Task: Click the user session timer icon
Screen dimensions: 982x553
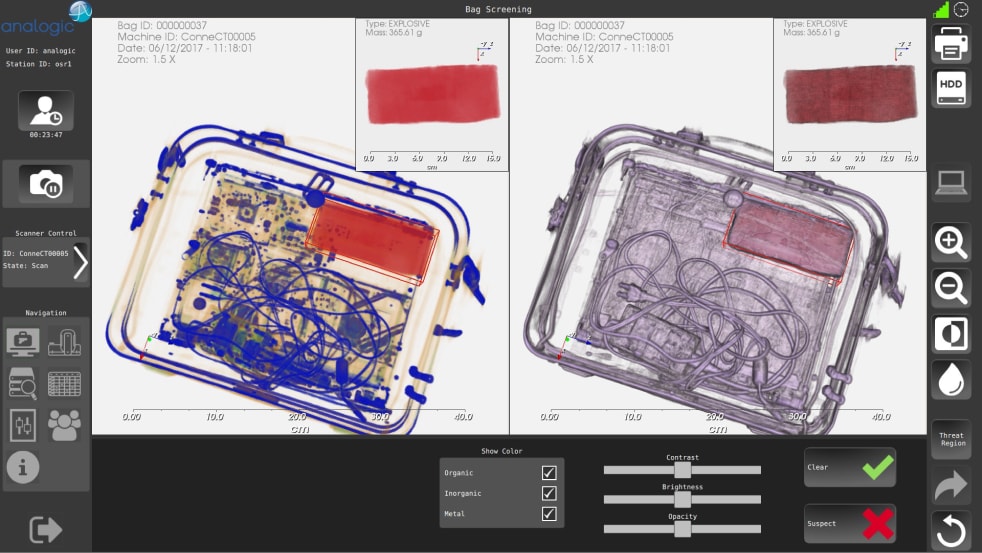Action: (x=46, y=110)
